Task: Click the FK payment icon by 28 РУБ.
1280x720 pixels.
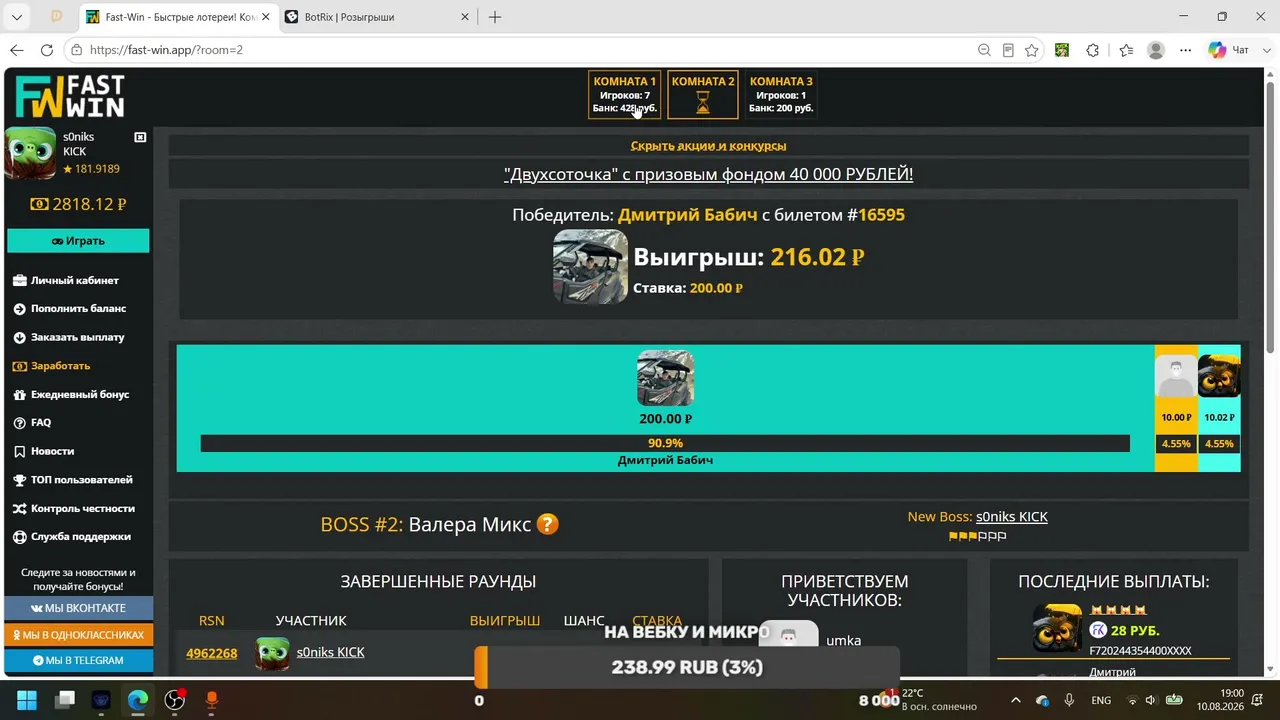Action: [1098, 630]
